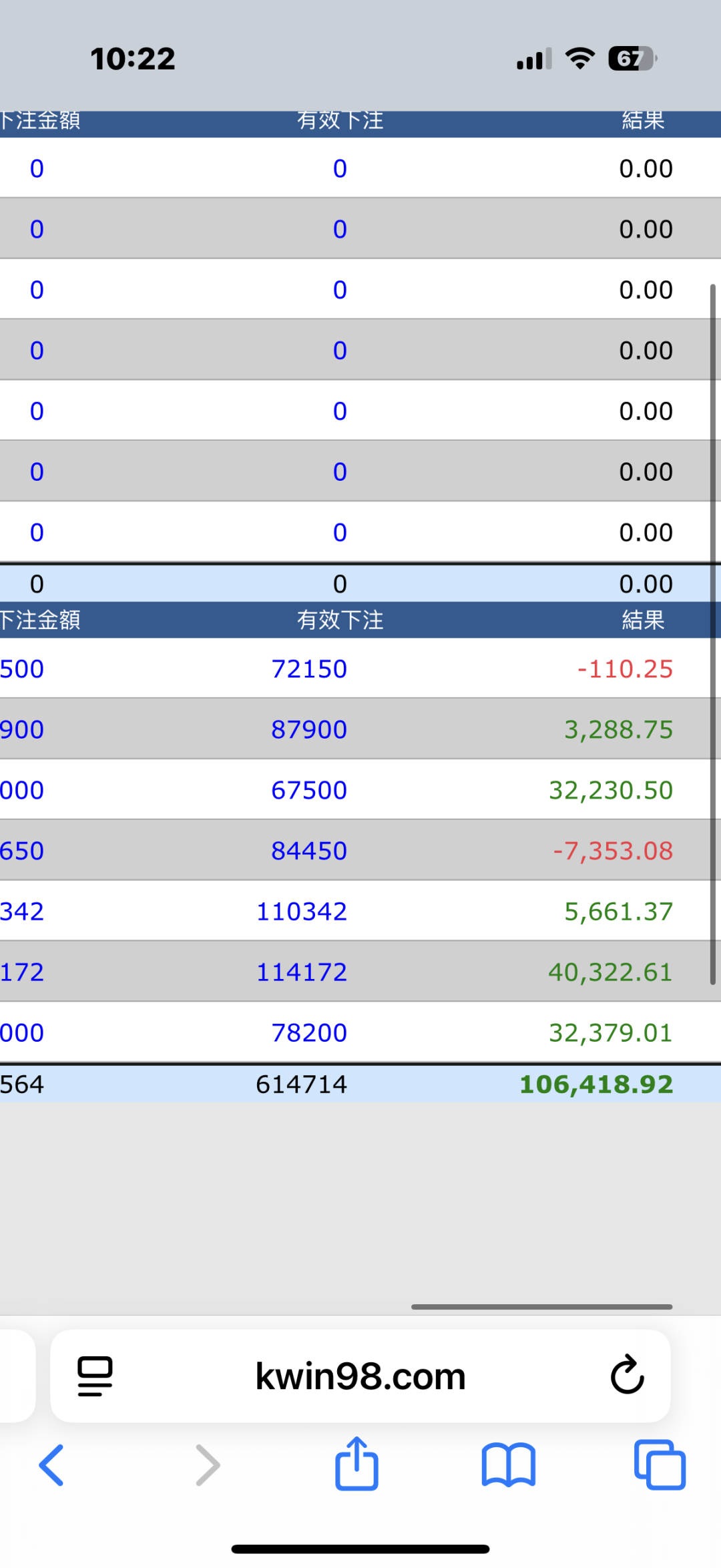The image size is (721, 1568).
Task: Open valid bet link 110342
Action: tap(302, 912)
